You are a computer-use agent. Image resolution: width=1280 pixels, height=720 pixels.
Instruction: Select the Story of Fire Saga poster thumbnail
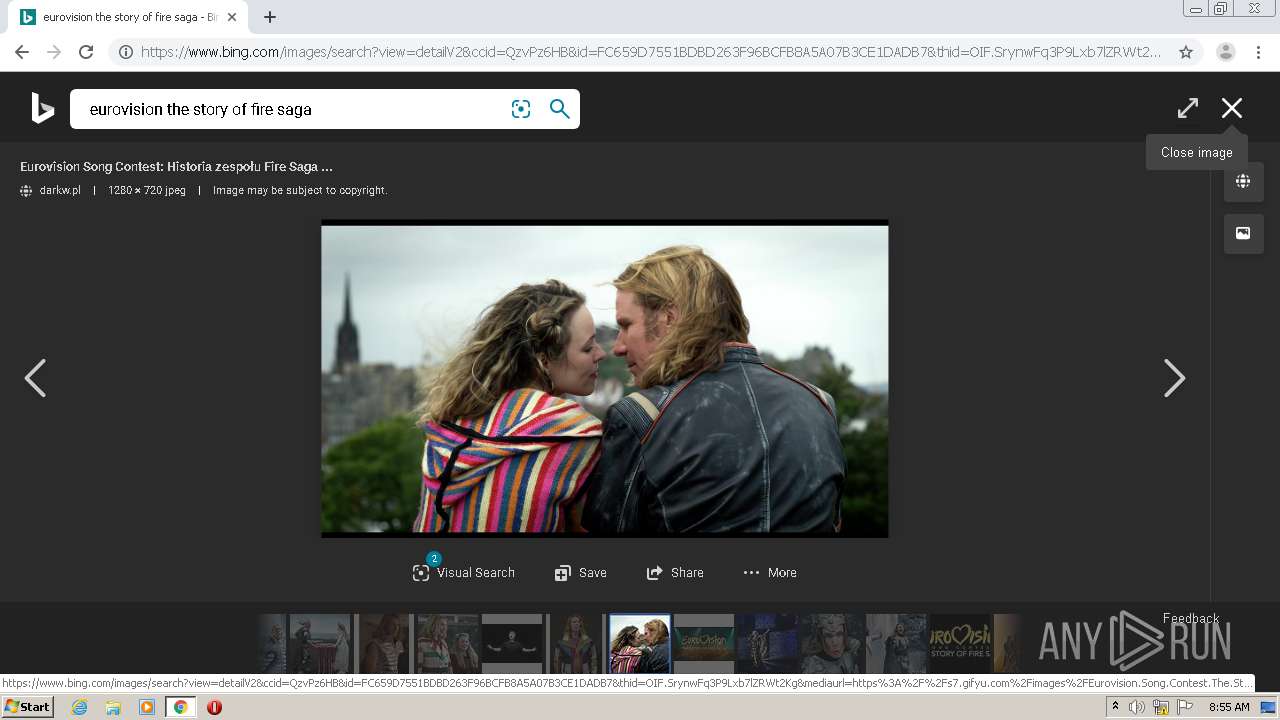960,643
